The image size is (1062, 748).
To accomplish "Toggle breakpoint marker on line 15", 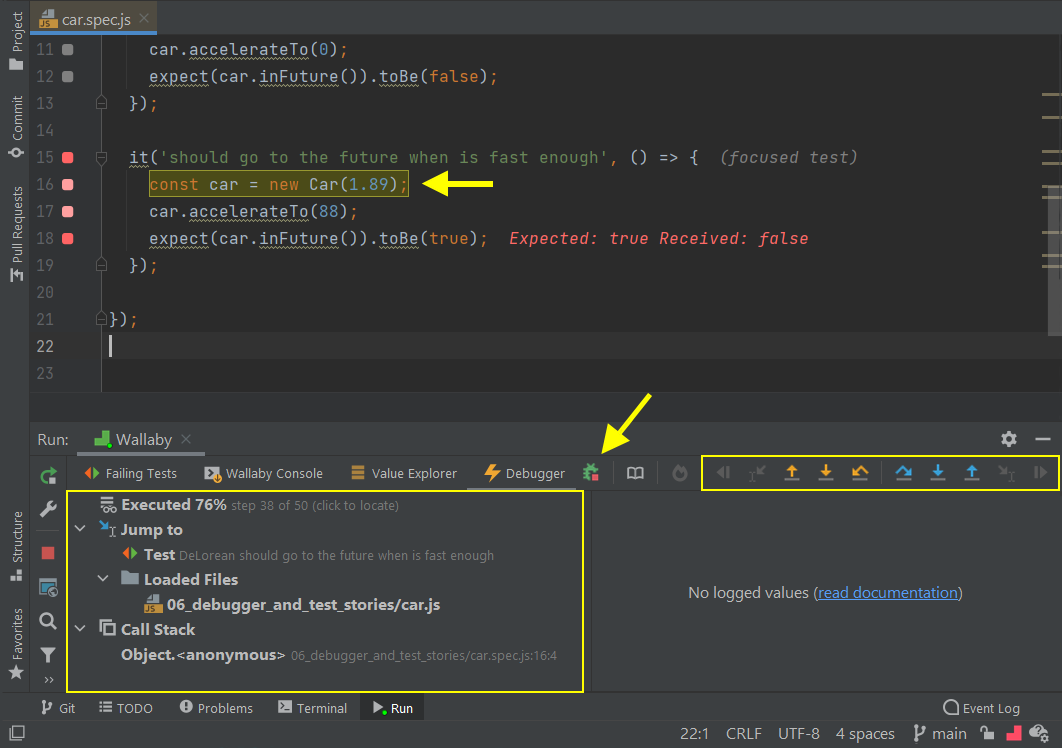I will pos(68,158).
